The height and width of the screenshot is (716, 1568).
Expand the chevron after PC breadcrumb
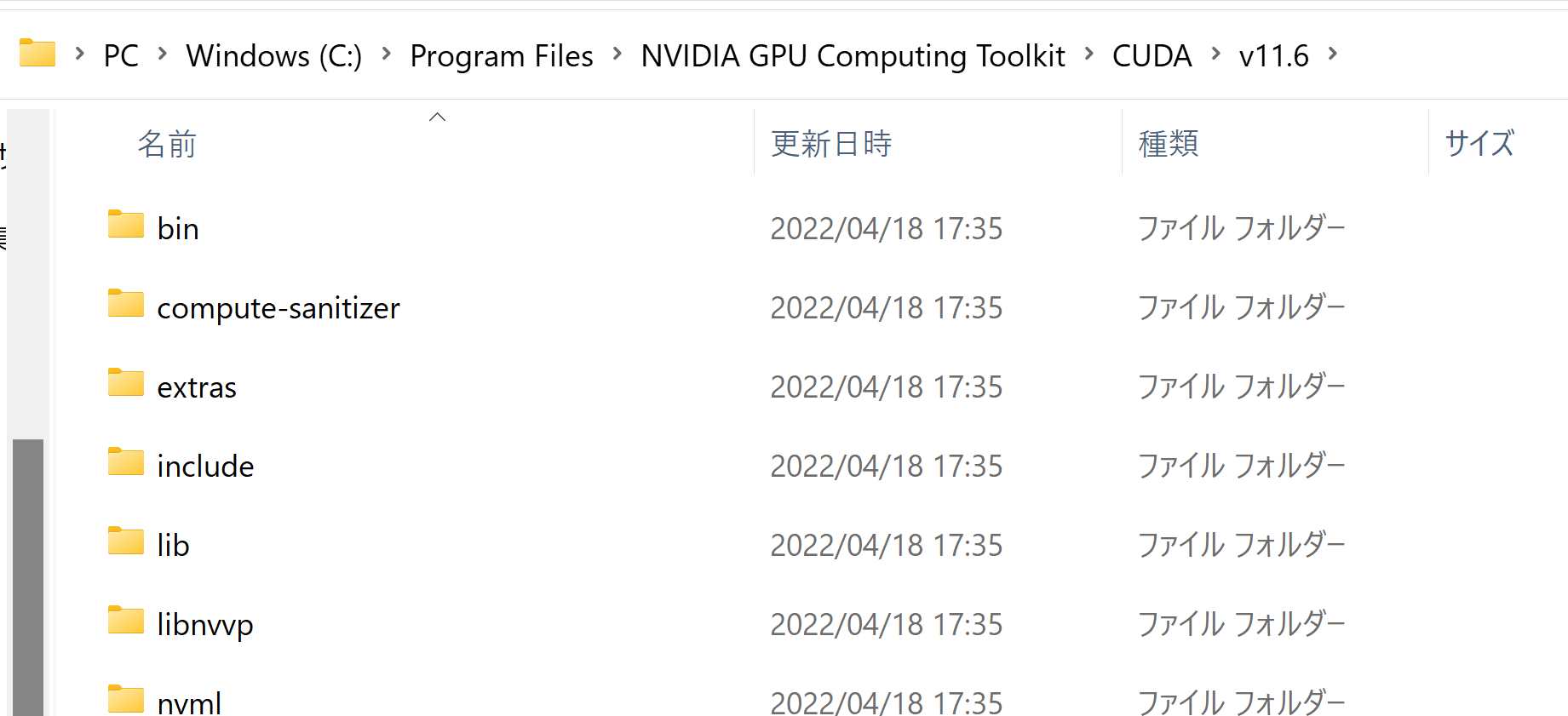163,54
